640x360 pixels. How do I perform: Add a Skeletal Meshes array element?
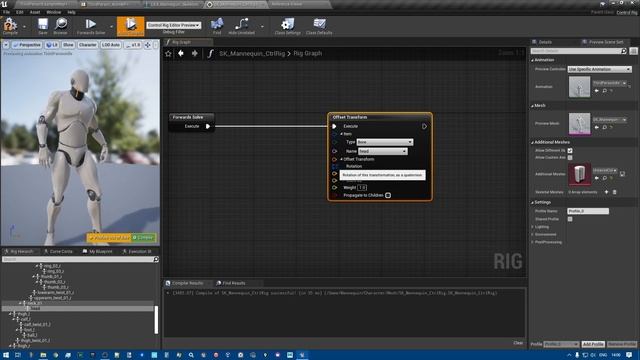pos(607,192)
